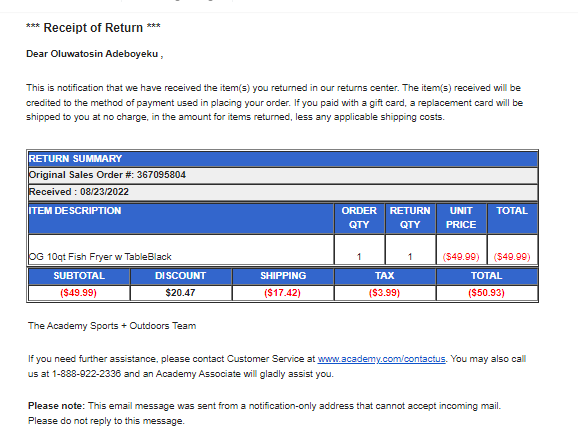Viewport: 578px width, 433px height.
Task: Click the subtotal value ($49.99)
Action: coord(79,293)
